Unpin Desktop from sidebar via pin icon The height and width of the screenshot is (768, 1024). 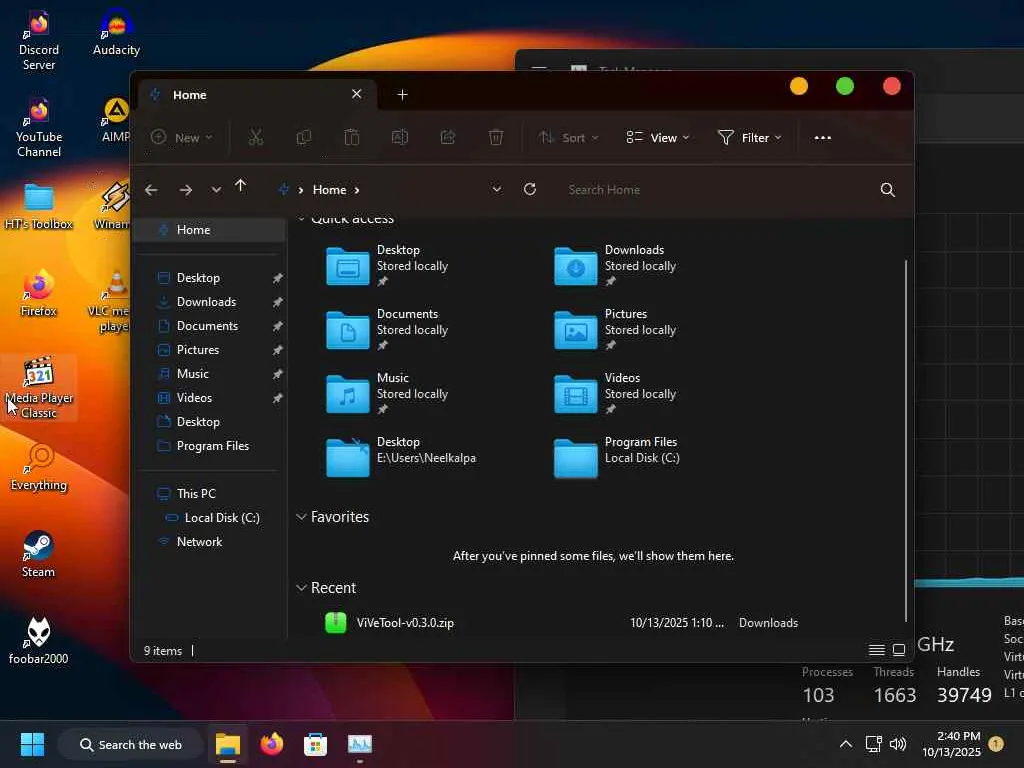pyautogui.click(x=278, y=278)
